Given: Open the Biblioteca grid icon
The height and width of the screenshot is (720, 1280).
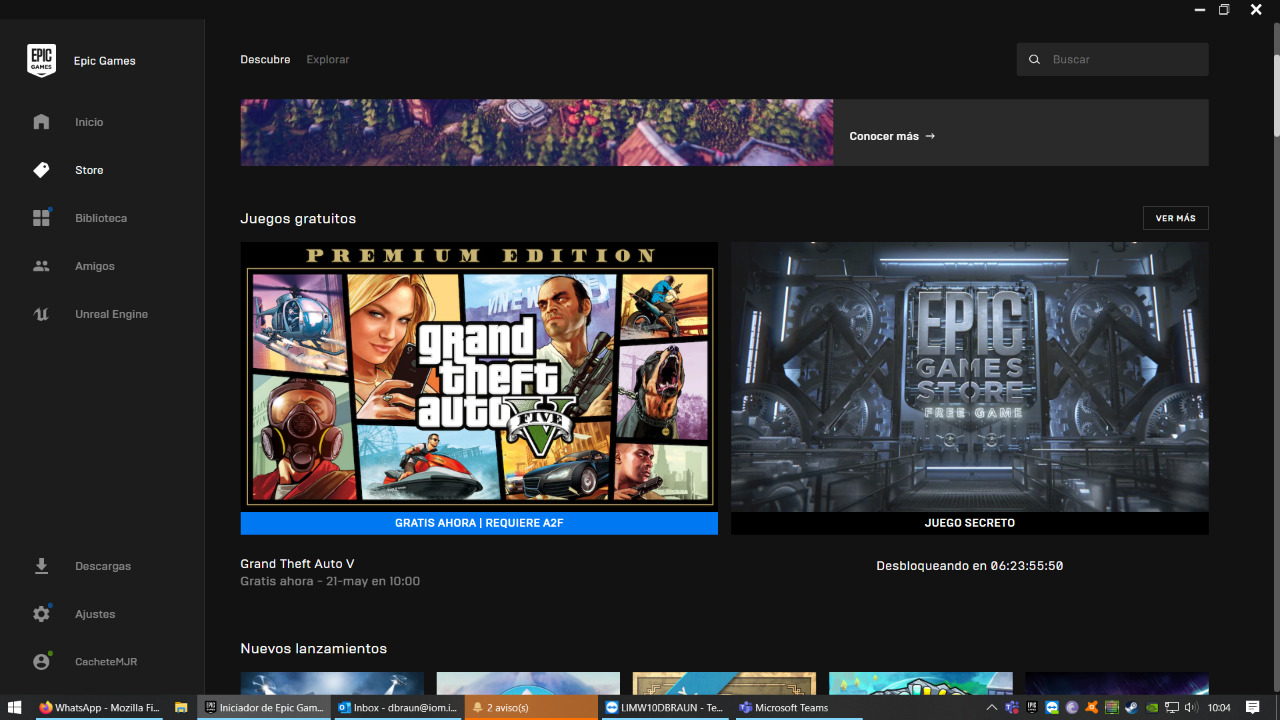Looking at the screenshot, I should point(41,218).
